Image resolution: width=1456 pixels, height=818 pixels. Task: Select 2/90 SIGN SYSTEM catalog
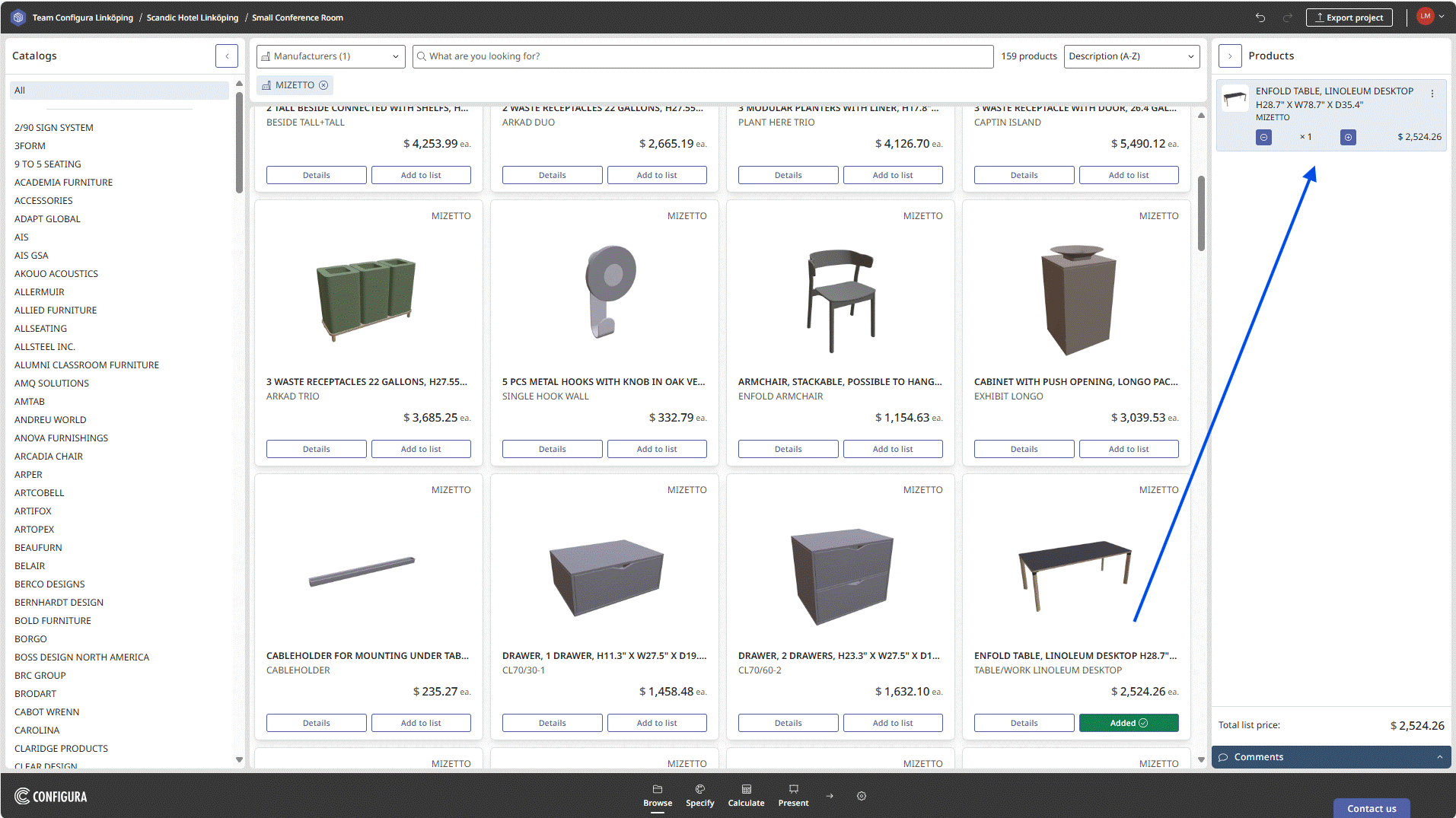tap(54, 128)
